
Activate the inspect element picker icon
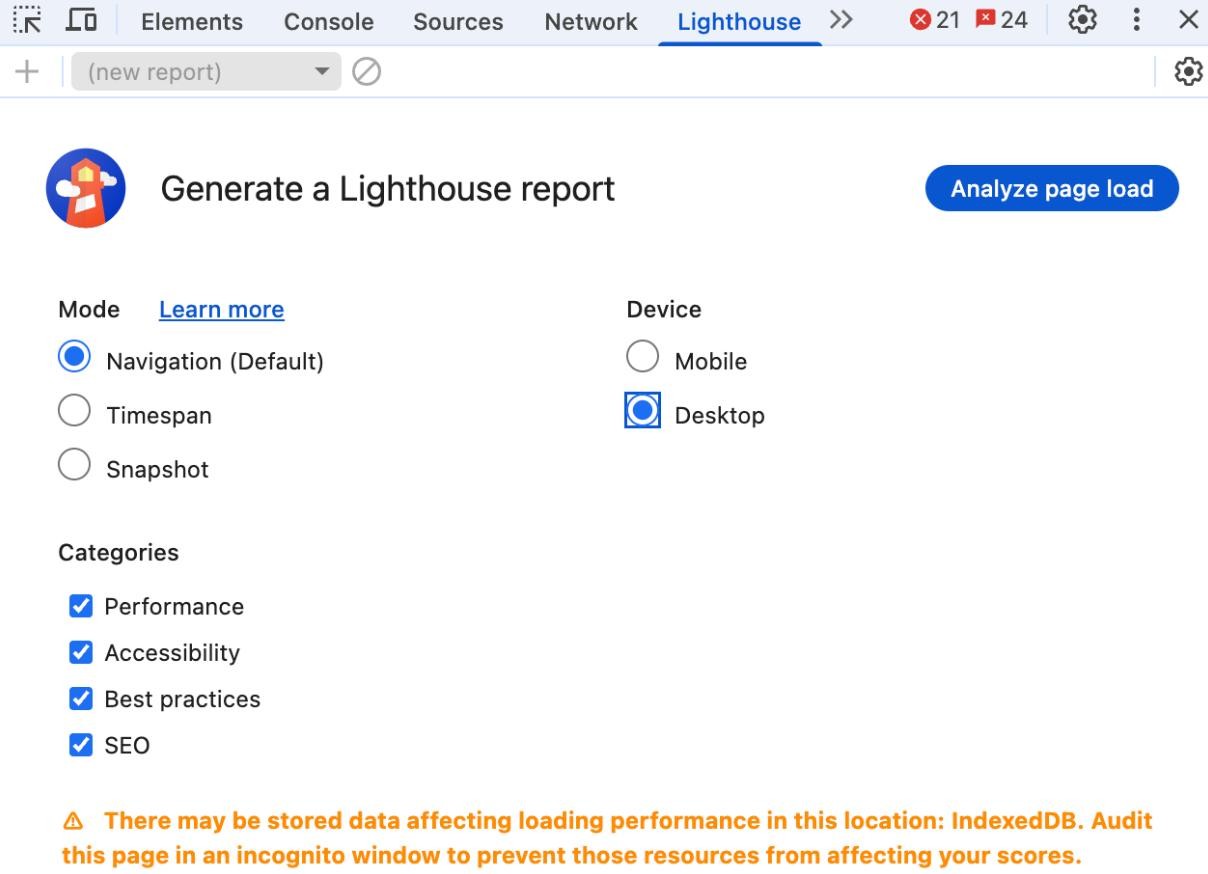tap(28, 20)
